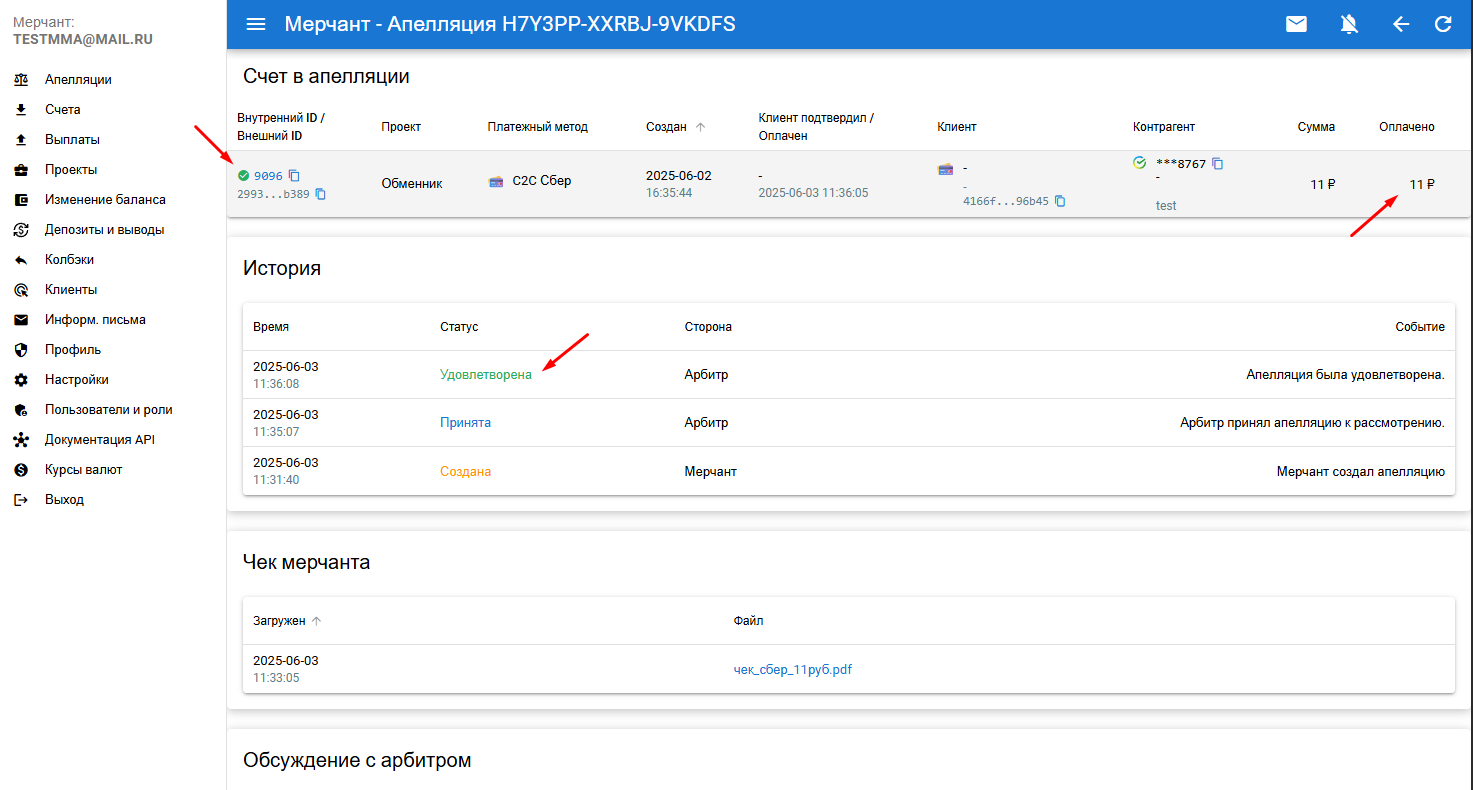Open Настройки in the sidebar
Screen dimensions: 1473x790
[76, 380]
